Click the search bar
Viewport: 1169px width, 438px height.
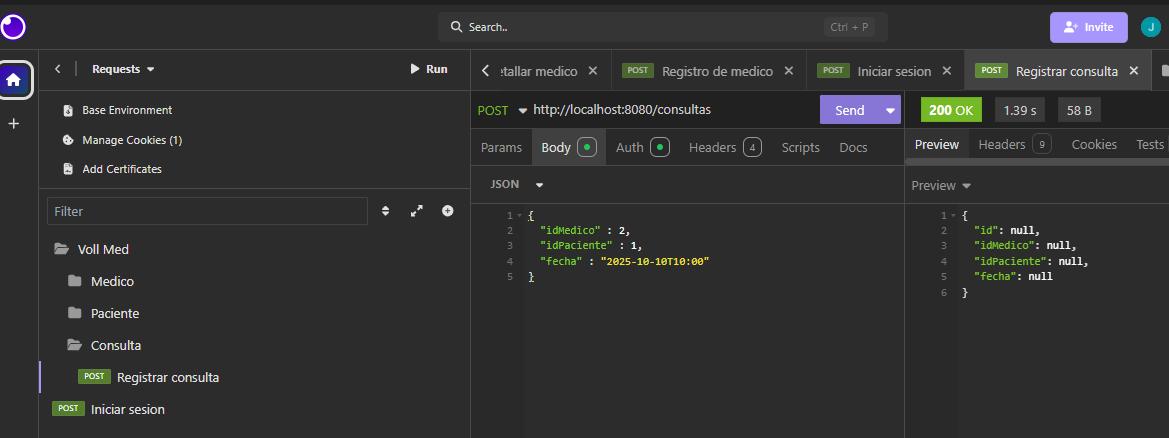tap(663, 28)
